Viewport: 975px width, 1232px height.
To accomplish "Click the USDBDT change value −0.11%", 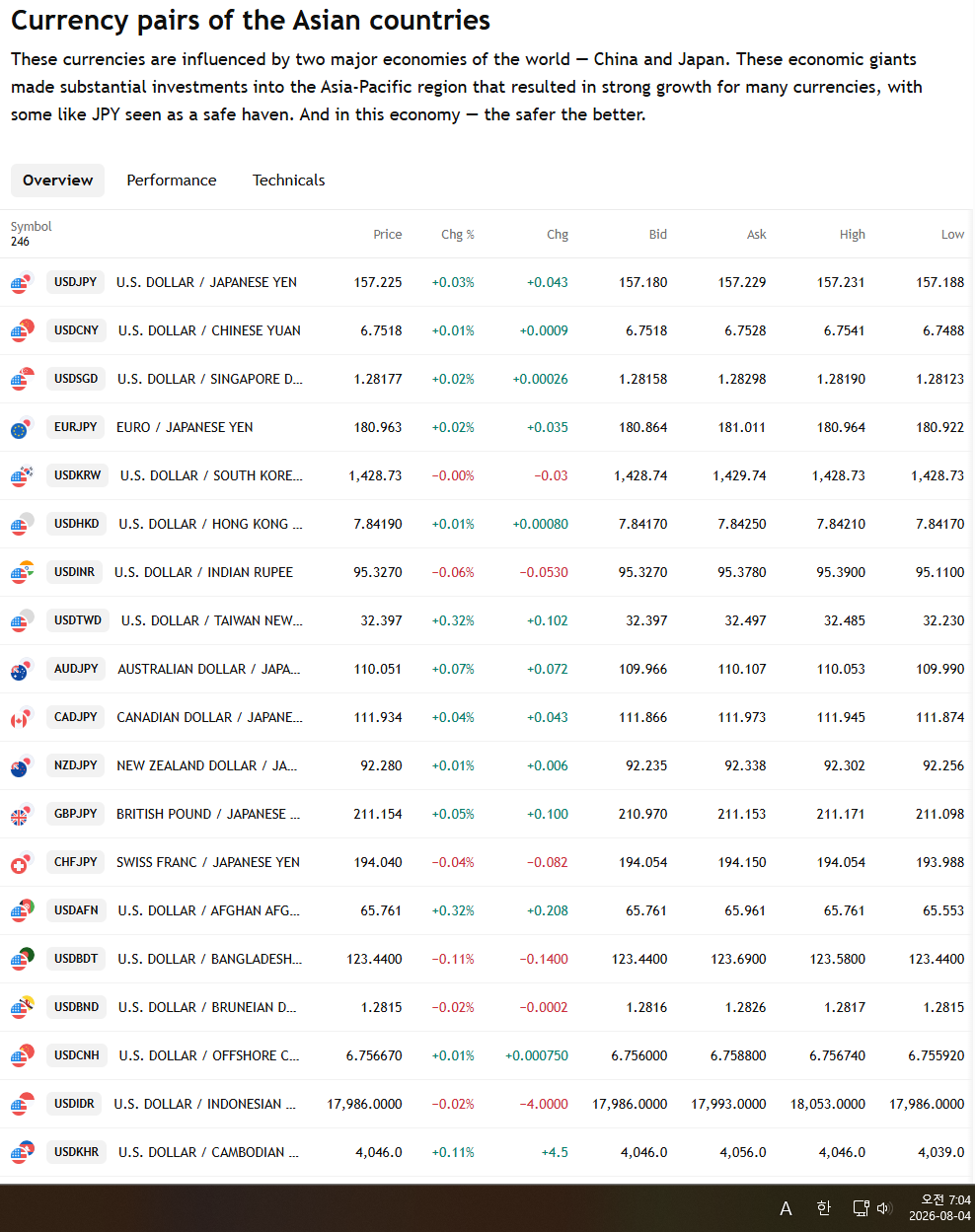I will (x=453, y=959).
